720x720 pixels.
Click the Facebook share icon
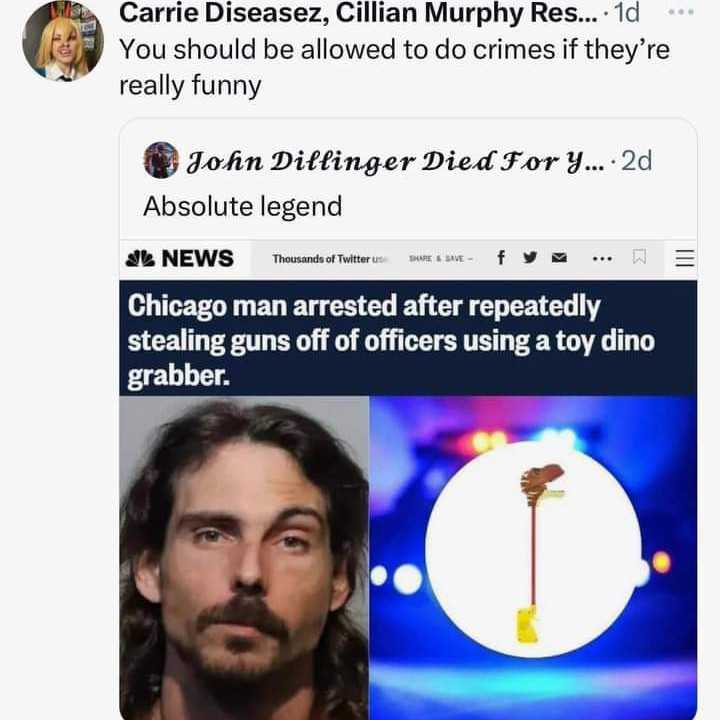pos(499,257)
